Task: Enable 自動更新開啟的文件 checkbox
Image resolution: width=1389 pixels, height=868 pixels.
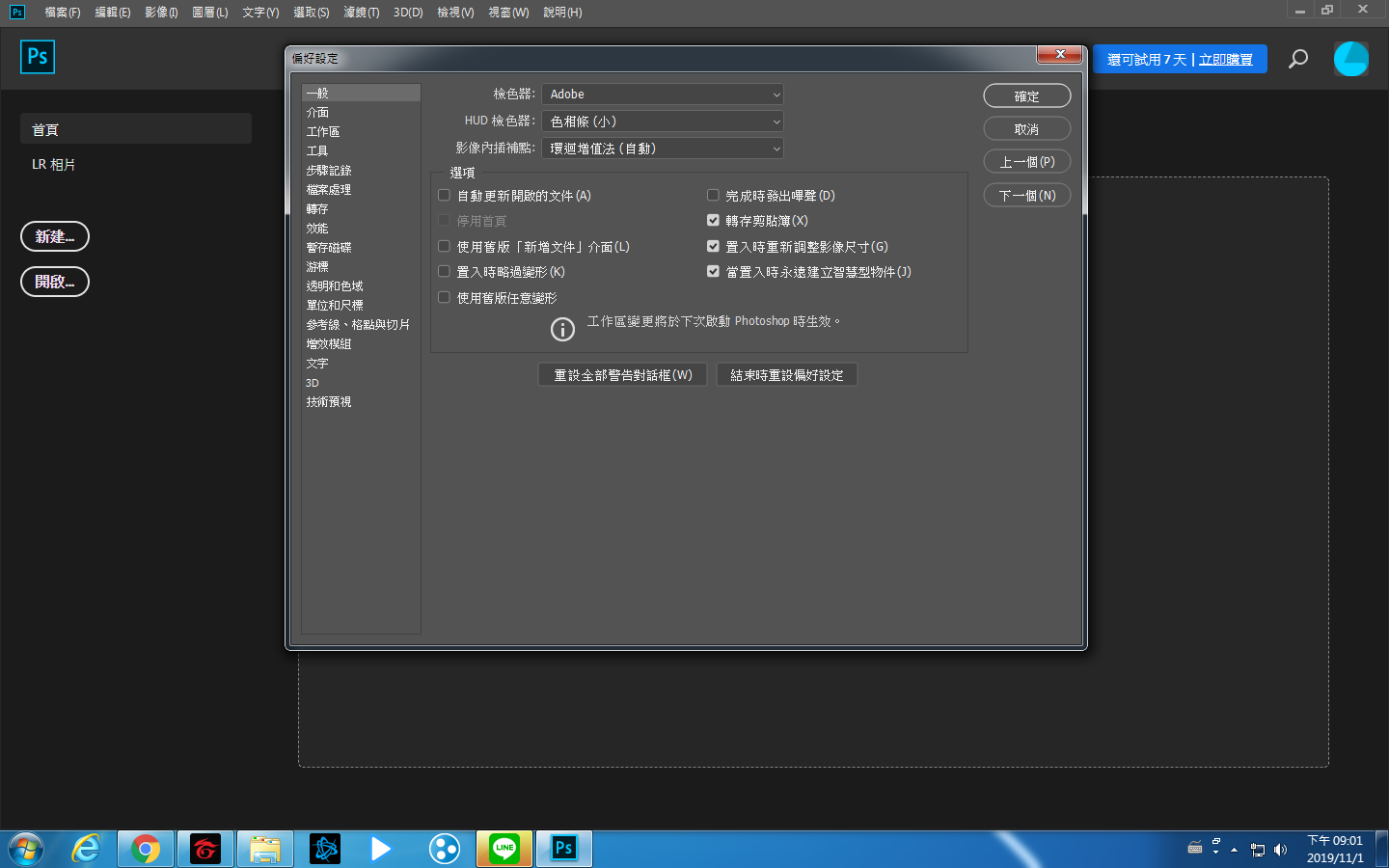Action: (x=444, y=195)
